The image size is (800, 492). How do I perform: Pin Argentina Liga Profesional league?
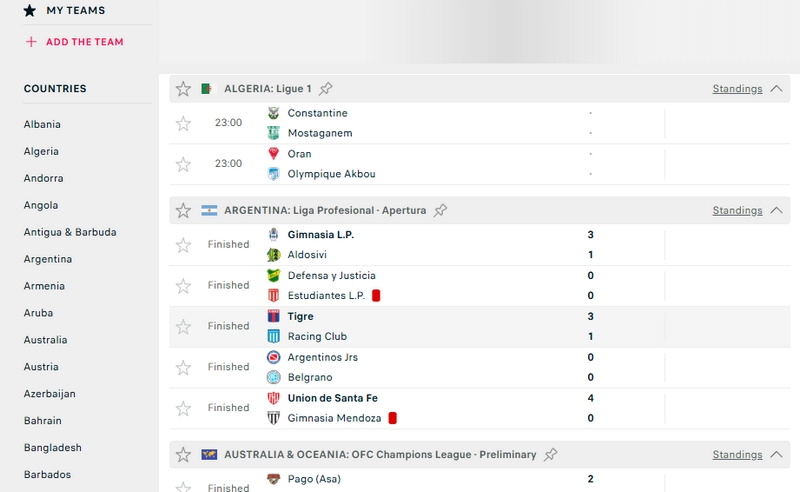tap(441, 211)
